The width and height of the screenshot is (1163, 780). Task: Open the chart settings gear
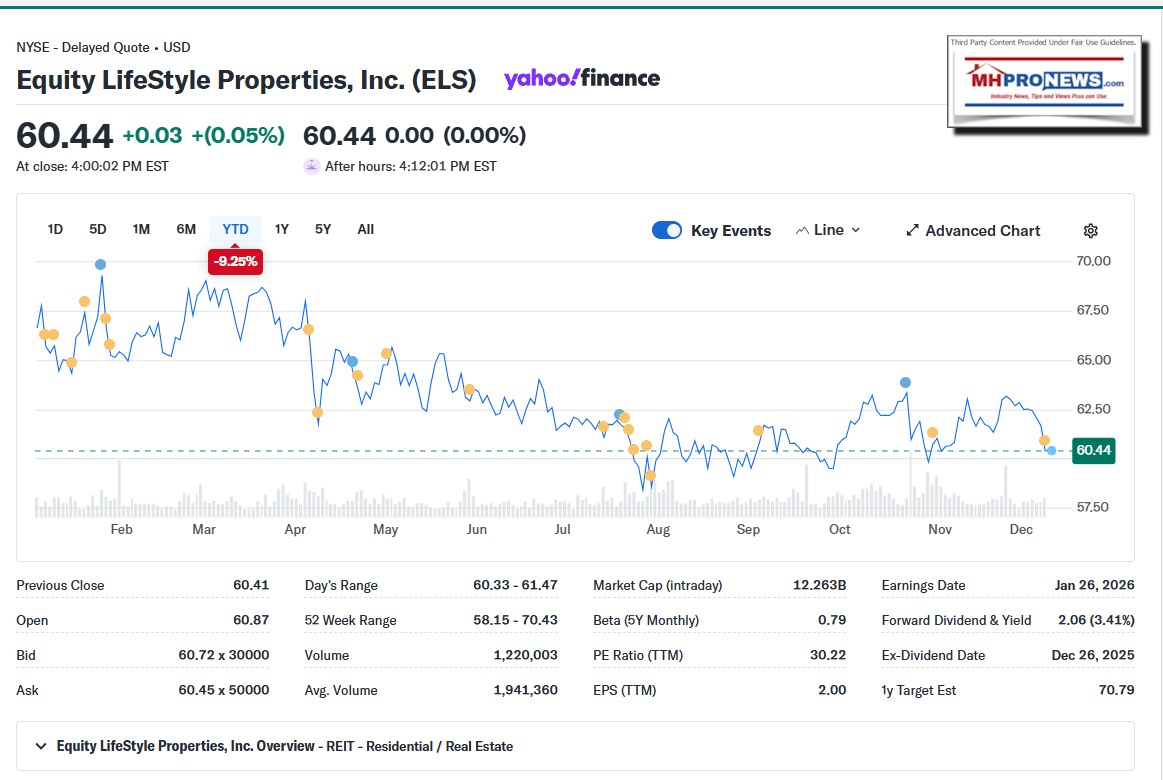pos(1090,230)
